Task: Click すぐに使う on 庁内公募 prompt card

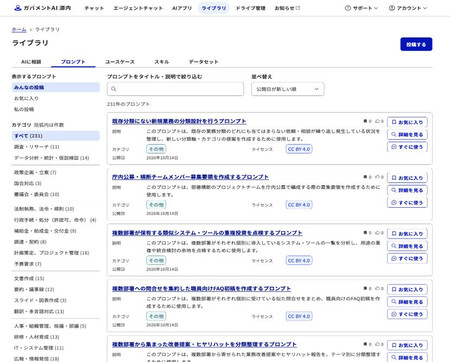Action: point(407,203)
